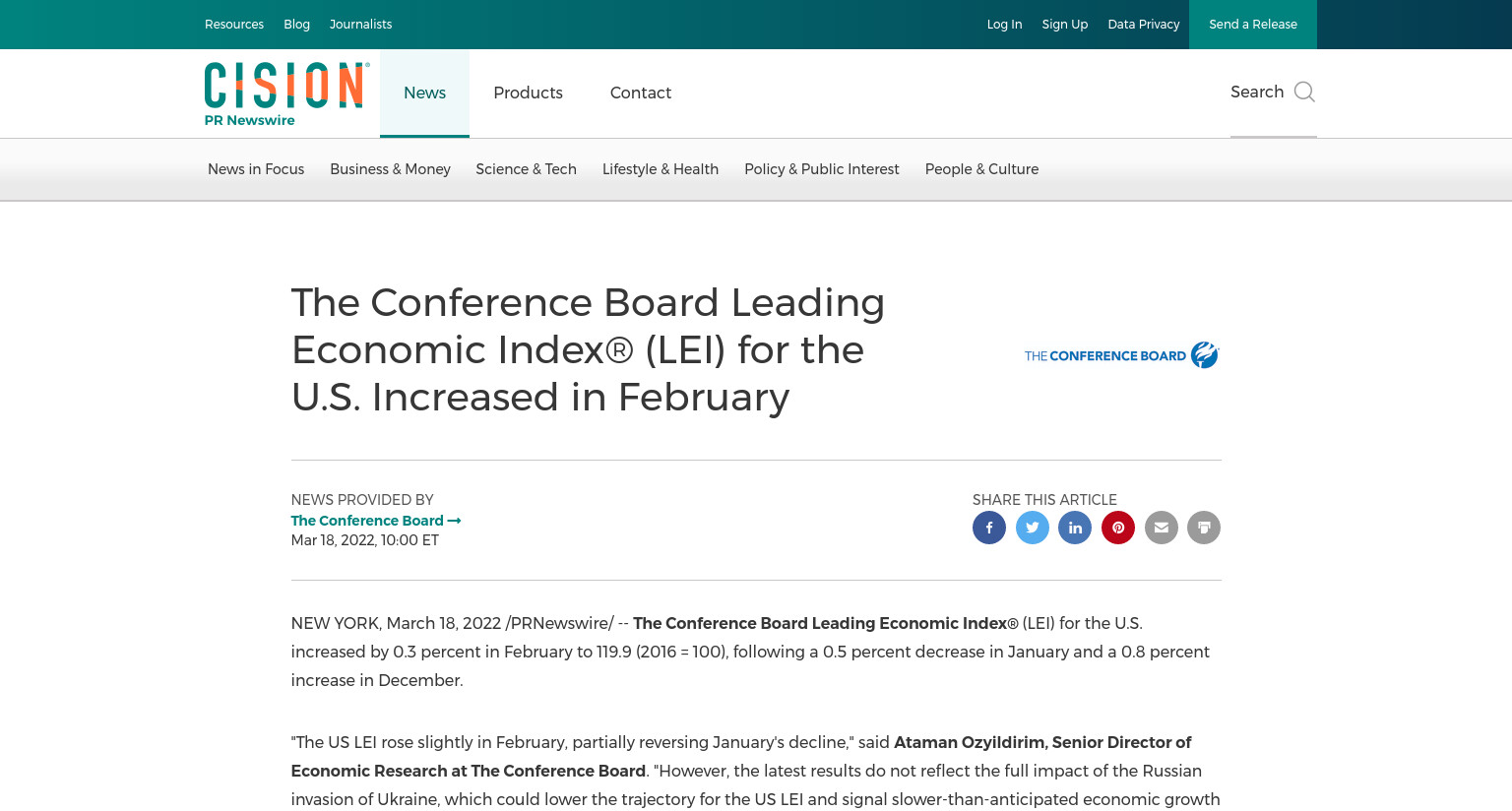Go to People & Culture category

coord(981,169)
